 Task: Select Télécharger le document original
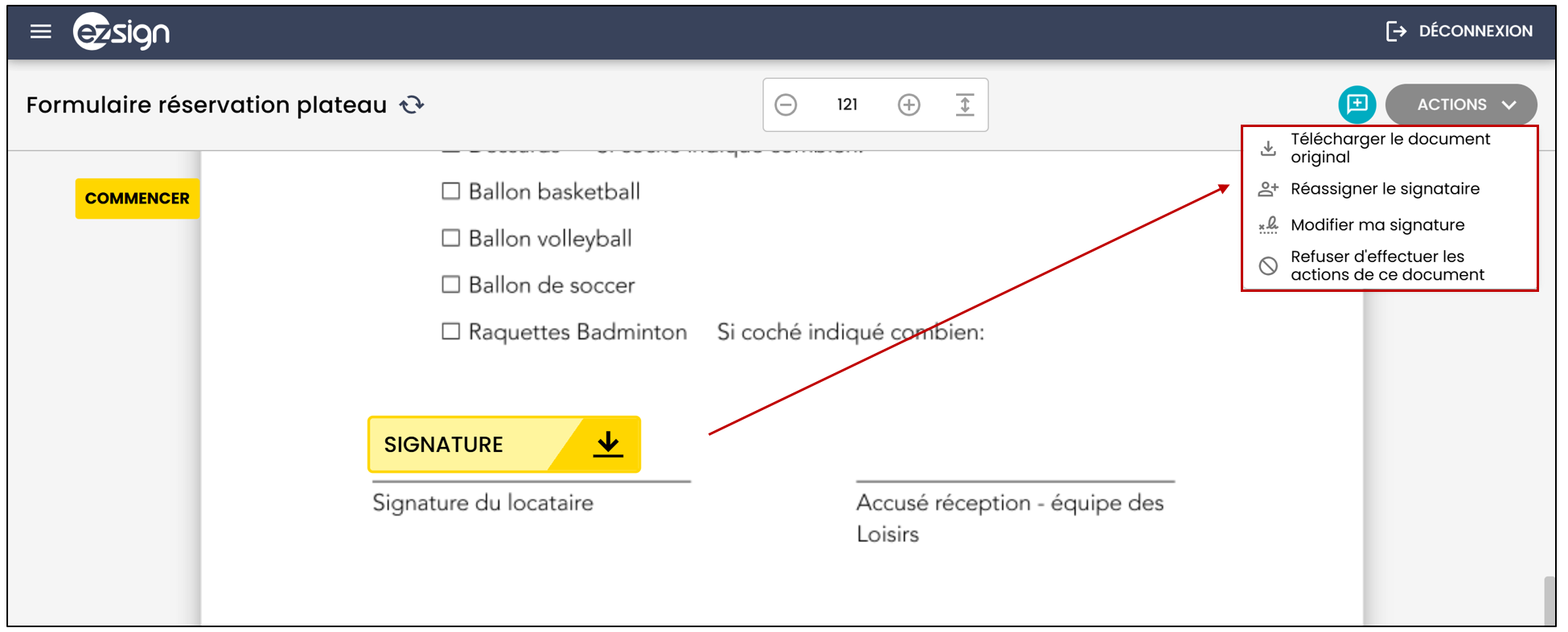(x=1389, y=148)
